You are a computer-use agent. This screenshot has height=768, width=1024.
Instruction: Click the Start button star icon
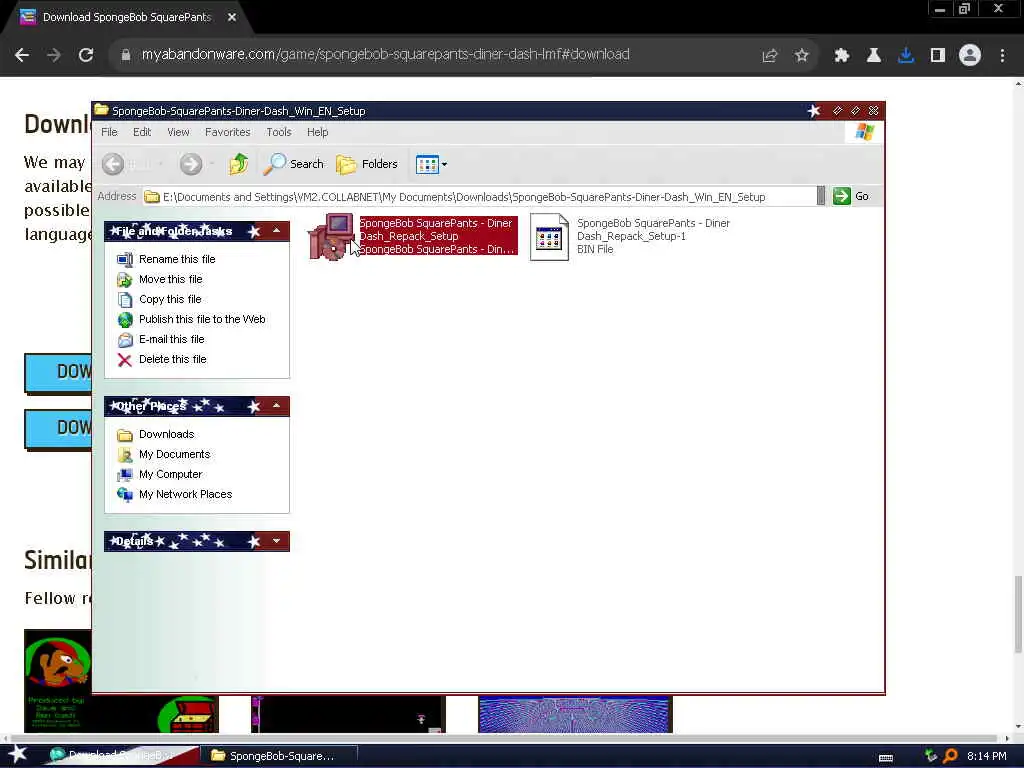tap(18, 754)
